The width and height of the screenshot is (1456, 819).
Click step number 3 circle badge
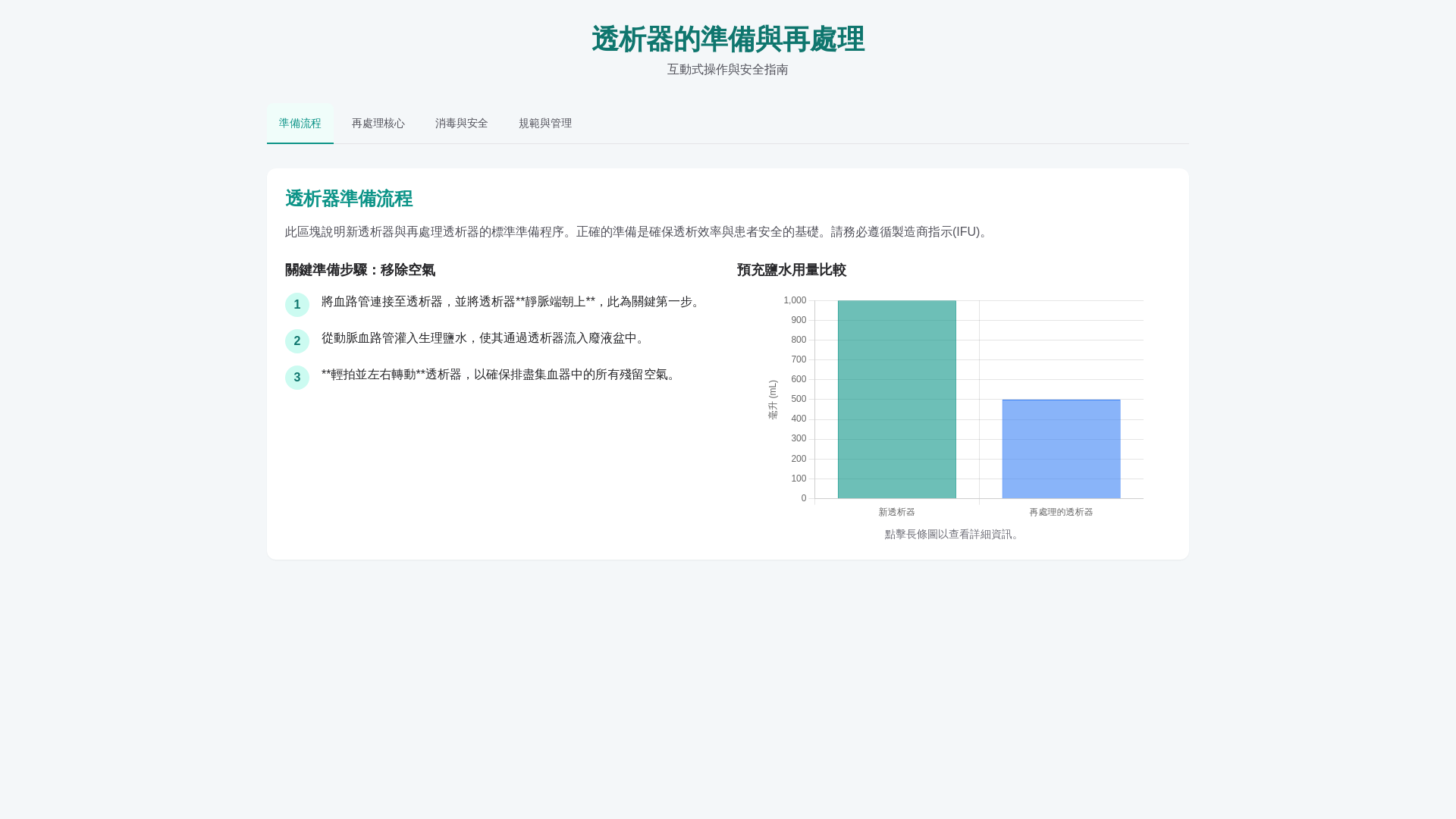(x=297, y=378)
